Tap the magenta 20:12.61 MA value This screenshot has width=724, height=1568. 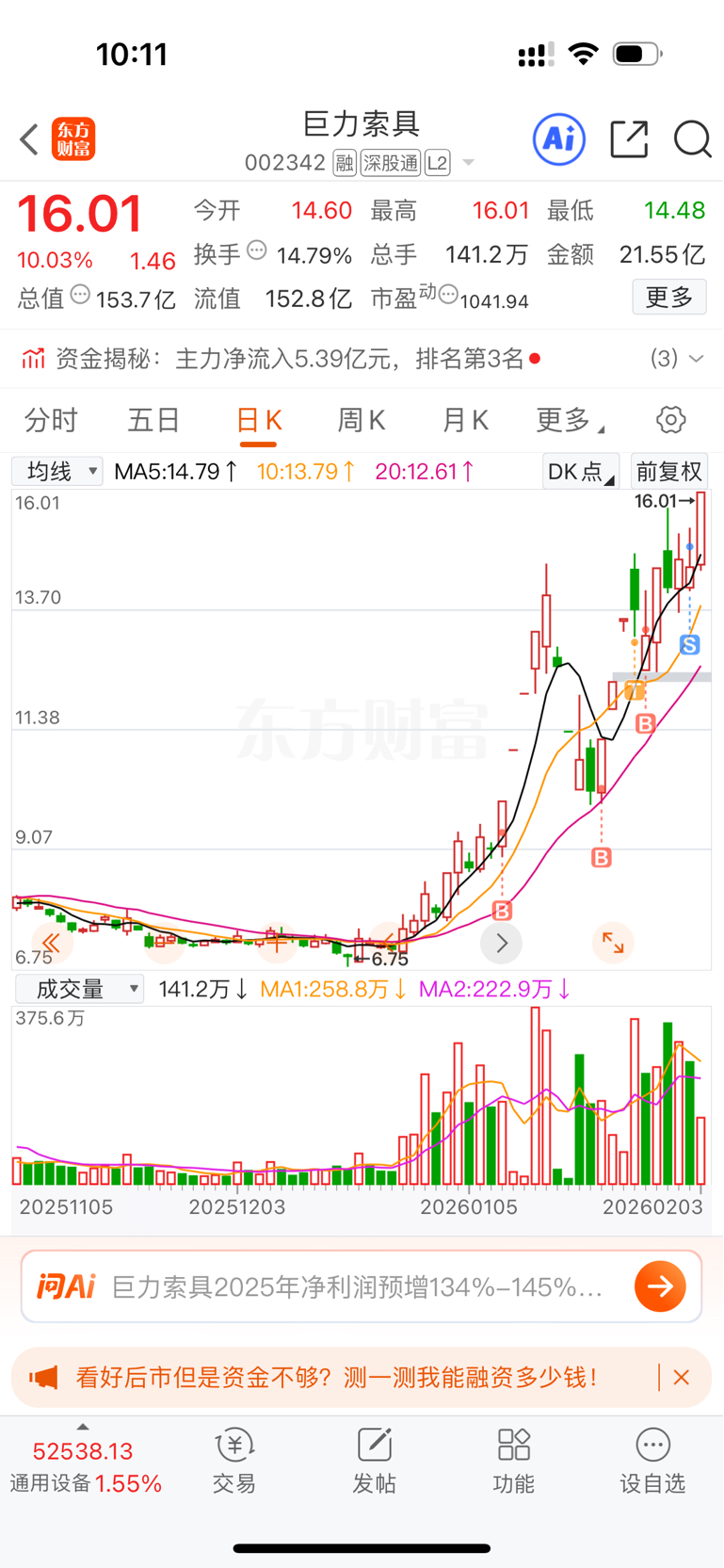[424, 471]
